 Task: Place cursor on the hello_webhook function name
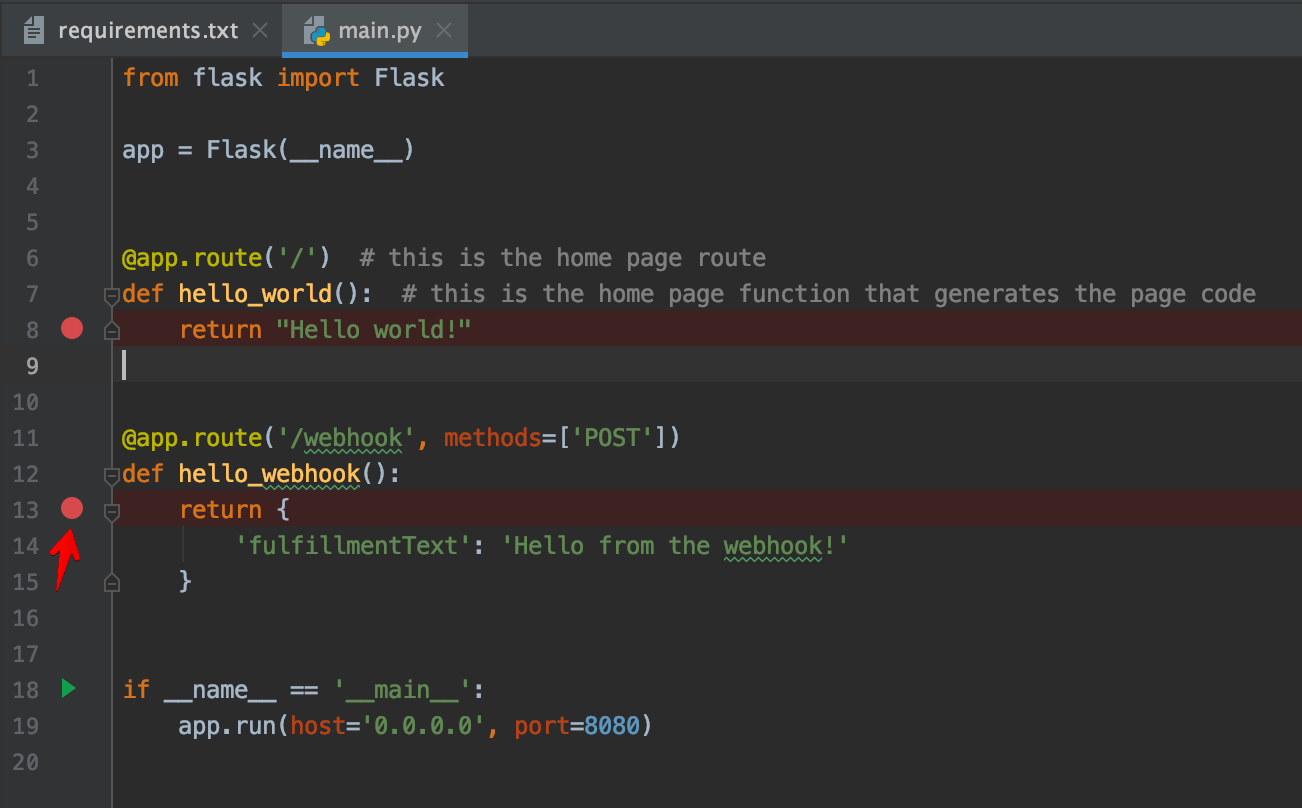point(269,474)
